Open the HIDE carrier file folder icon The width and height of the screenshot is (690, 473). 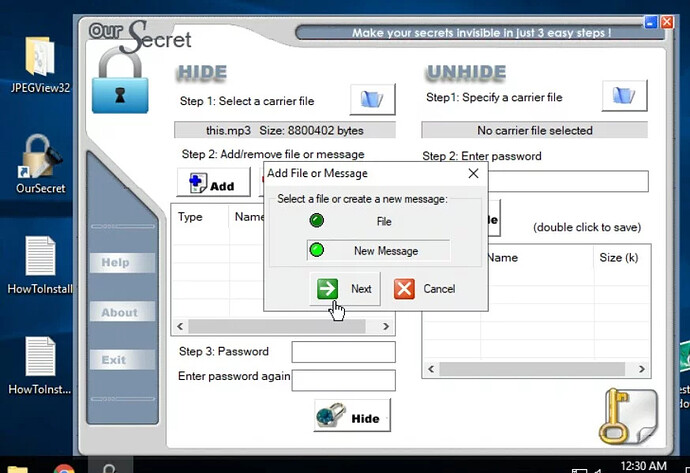tap(372, 99)
